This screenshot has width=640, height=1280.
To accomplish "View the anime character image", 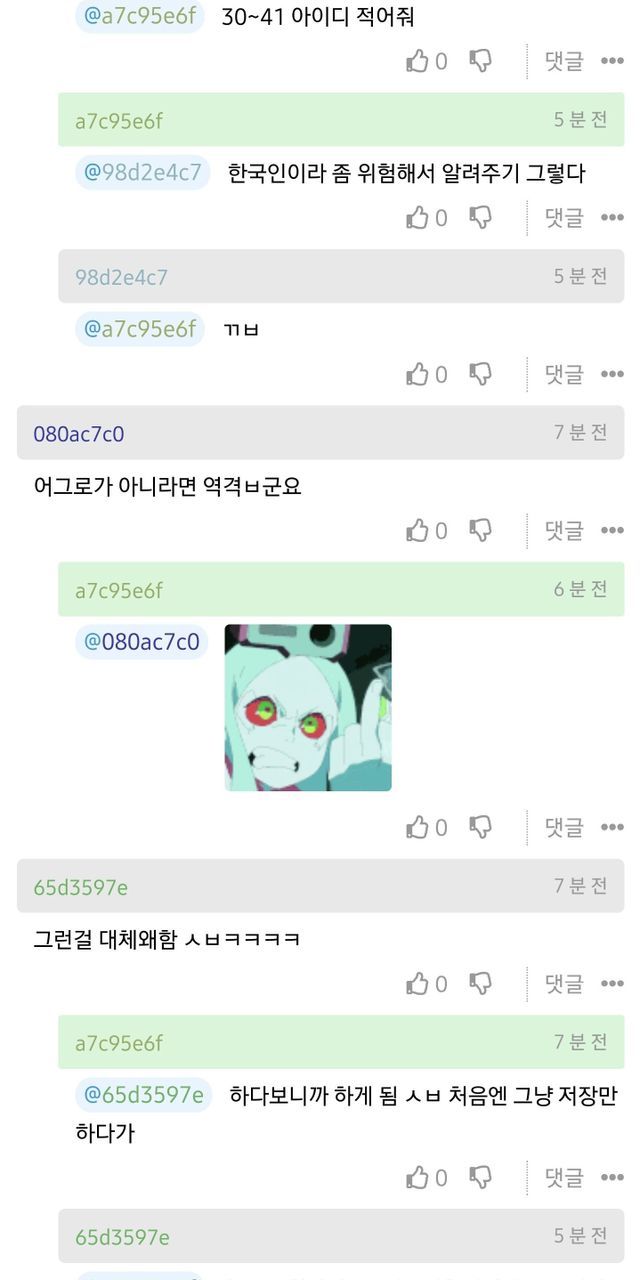I will (308, 708).
